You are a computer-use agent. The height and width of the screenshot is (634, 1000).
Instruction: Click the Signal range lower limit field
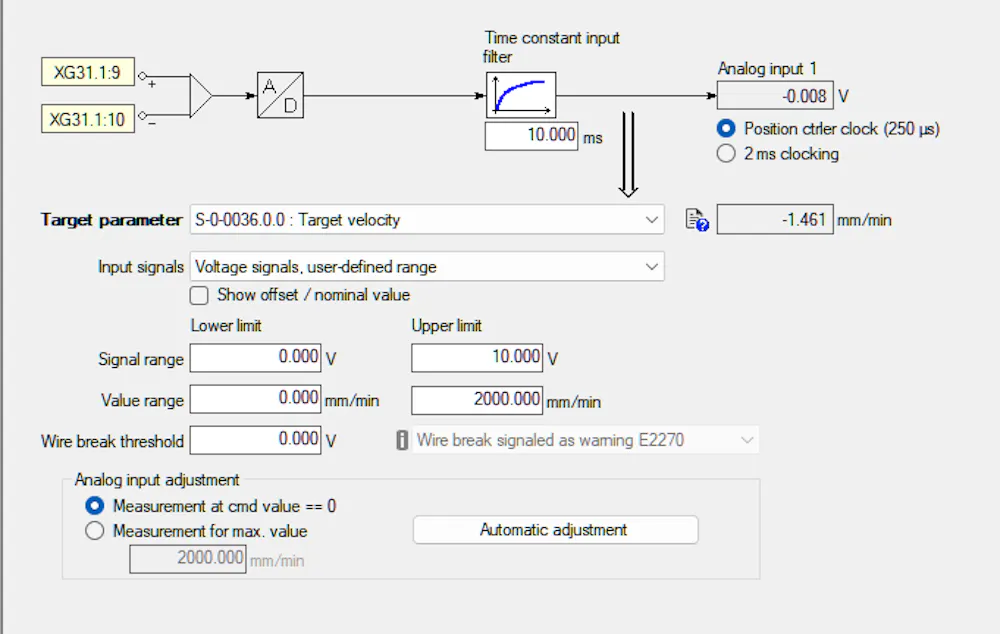click(255, 357)
